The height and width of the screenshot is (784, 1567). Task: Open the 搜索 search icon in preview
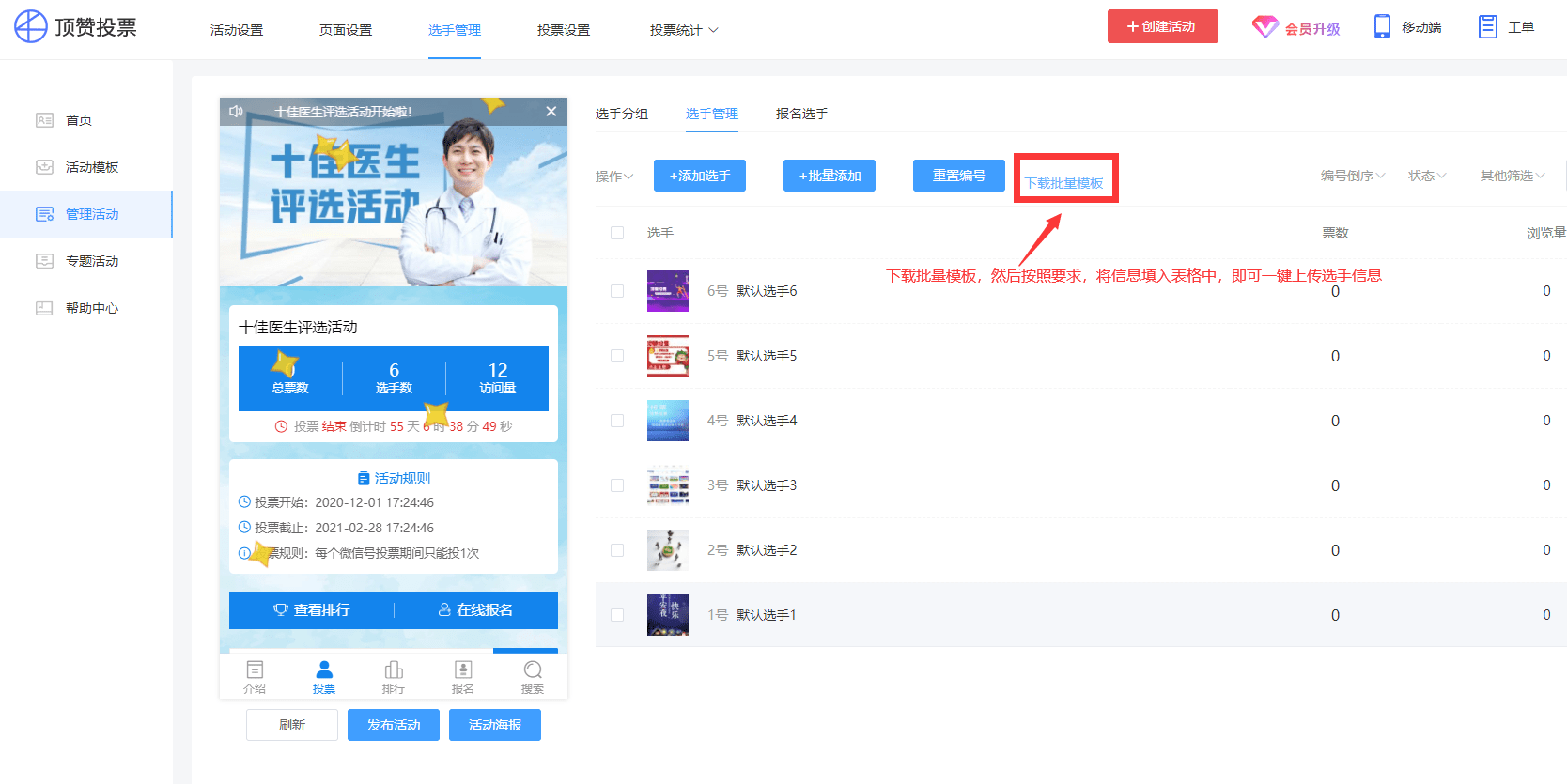tap(533, 669)
